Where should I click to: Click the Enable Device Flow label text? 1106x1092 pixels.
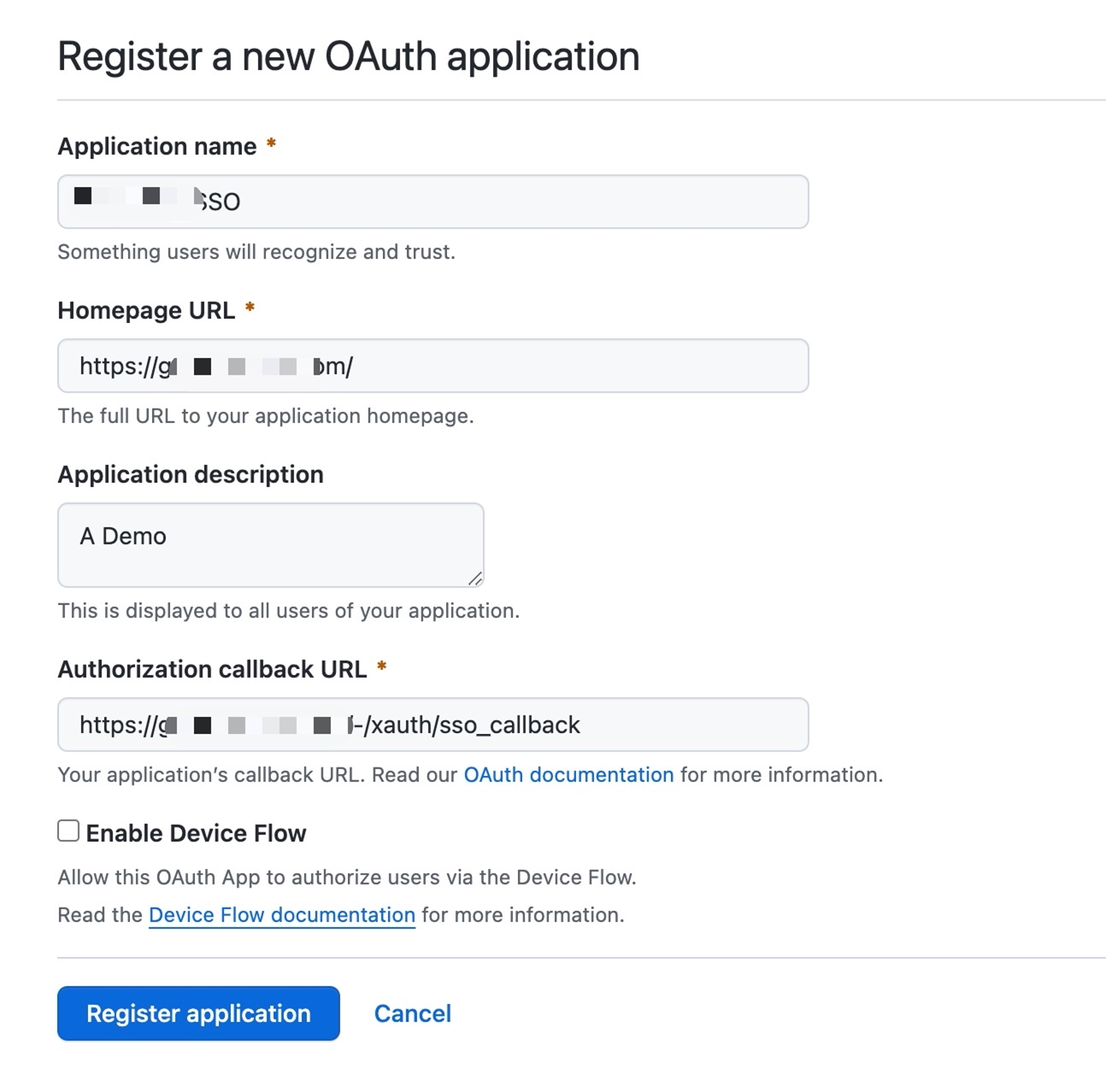click(196, 833)
